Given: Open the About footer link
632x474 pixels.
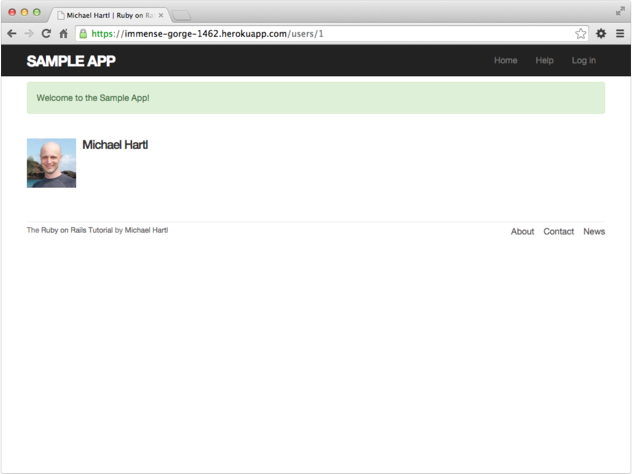Looking at the screenshot, I should pos(522,232).
